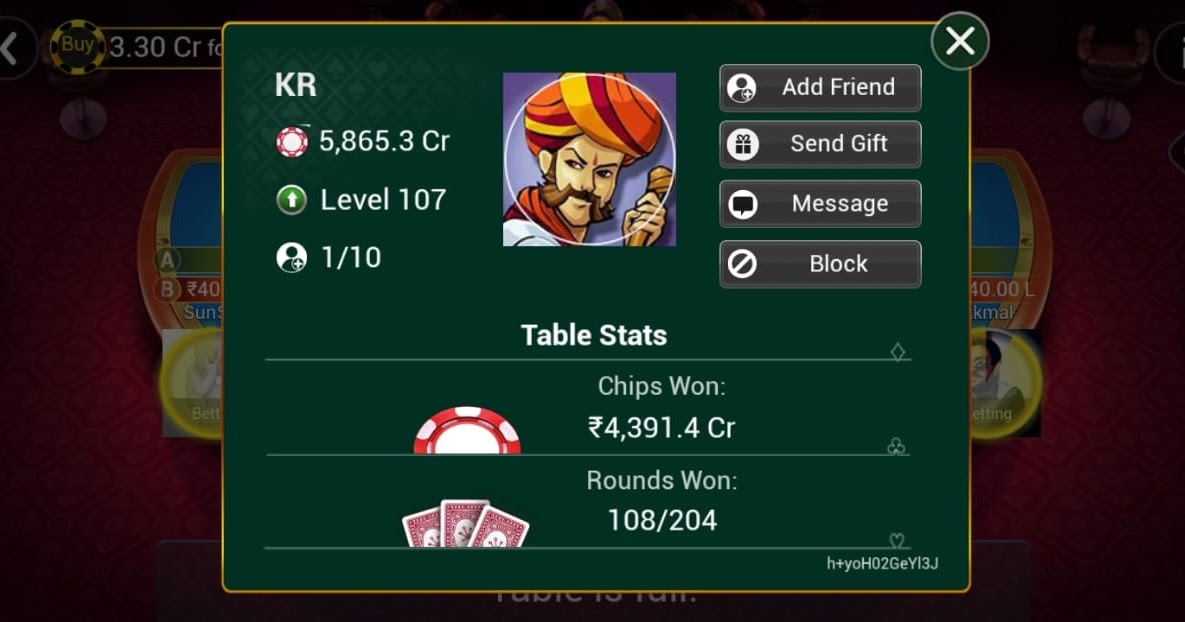
Task: Click the Add Friend button
Action: coord(820,88)
